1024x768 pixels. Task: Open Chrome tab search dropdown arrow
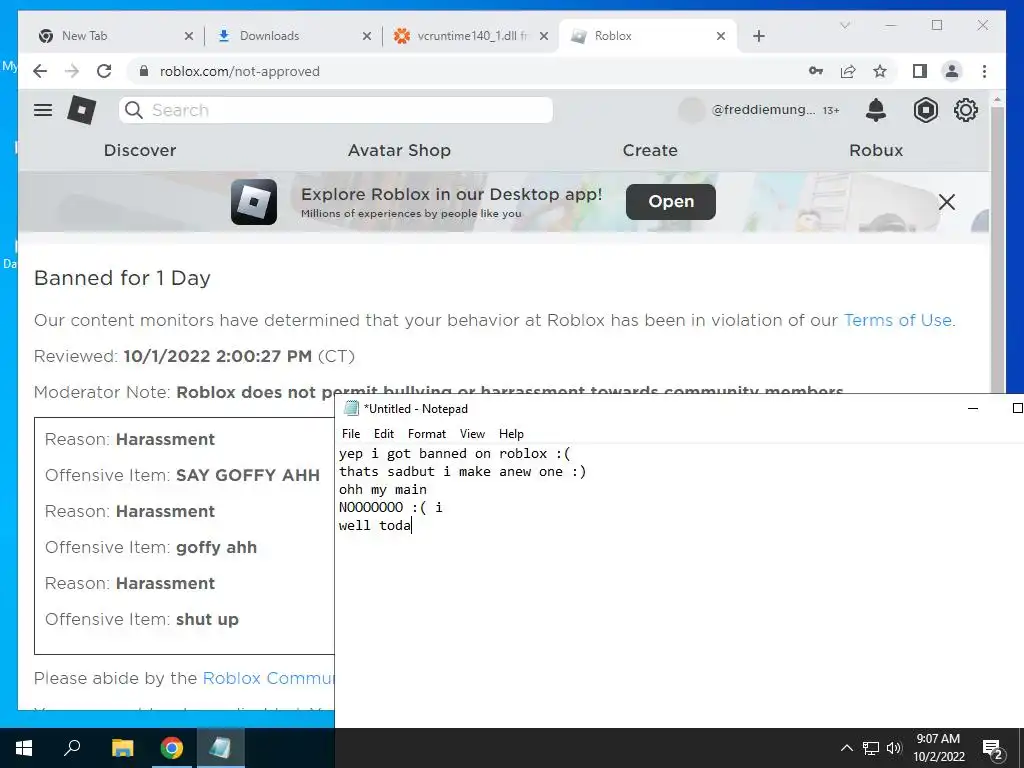[844, 25]
